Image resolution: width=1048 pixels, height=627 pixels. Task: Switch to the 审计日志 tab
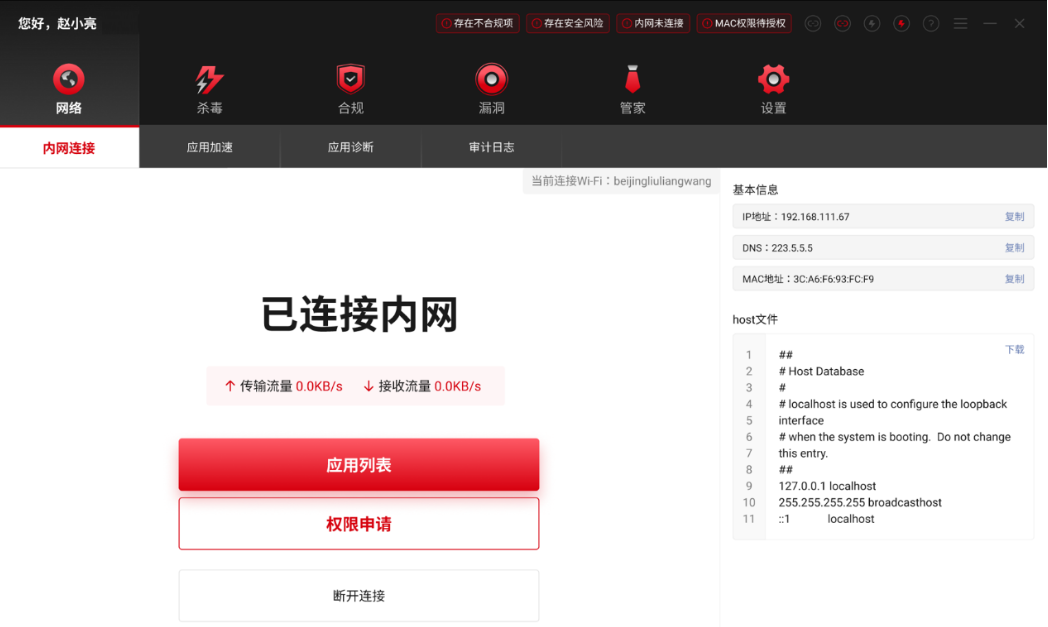pyautogui.click(x=491, y=147)
